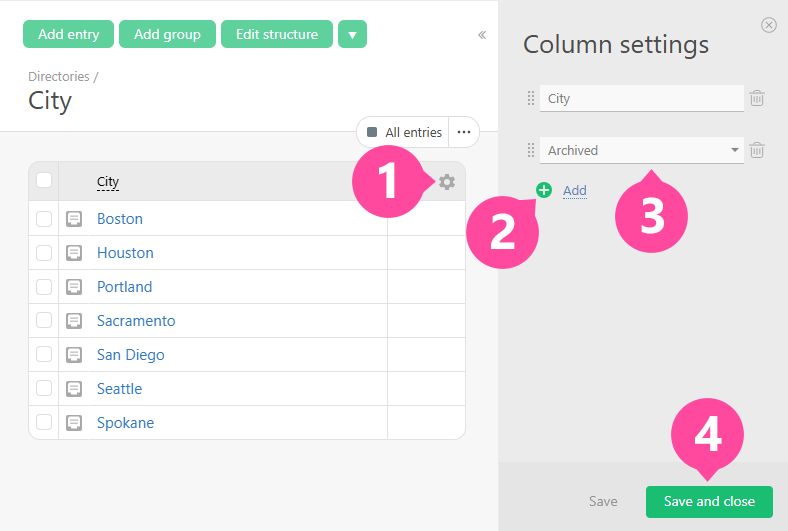The height and width of the screenshot is (531, 788).
Task: Select the All entries filter
Action: pos(404,132)
